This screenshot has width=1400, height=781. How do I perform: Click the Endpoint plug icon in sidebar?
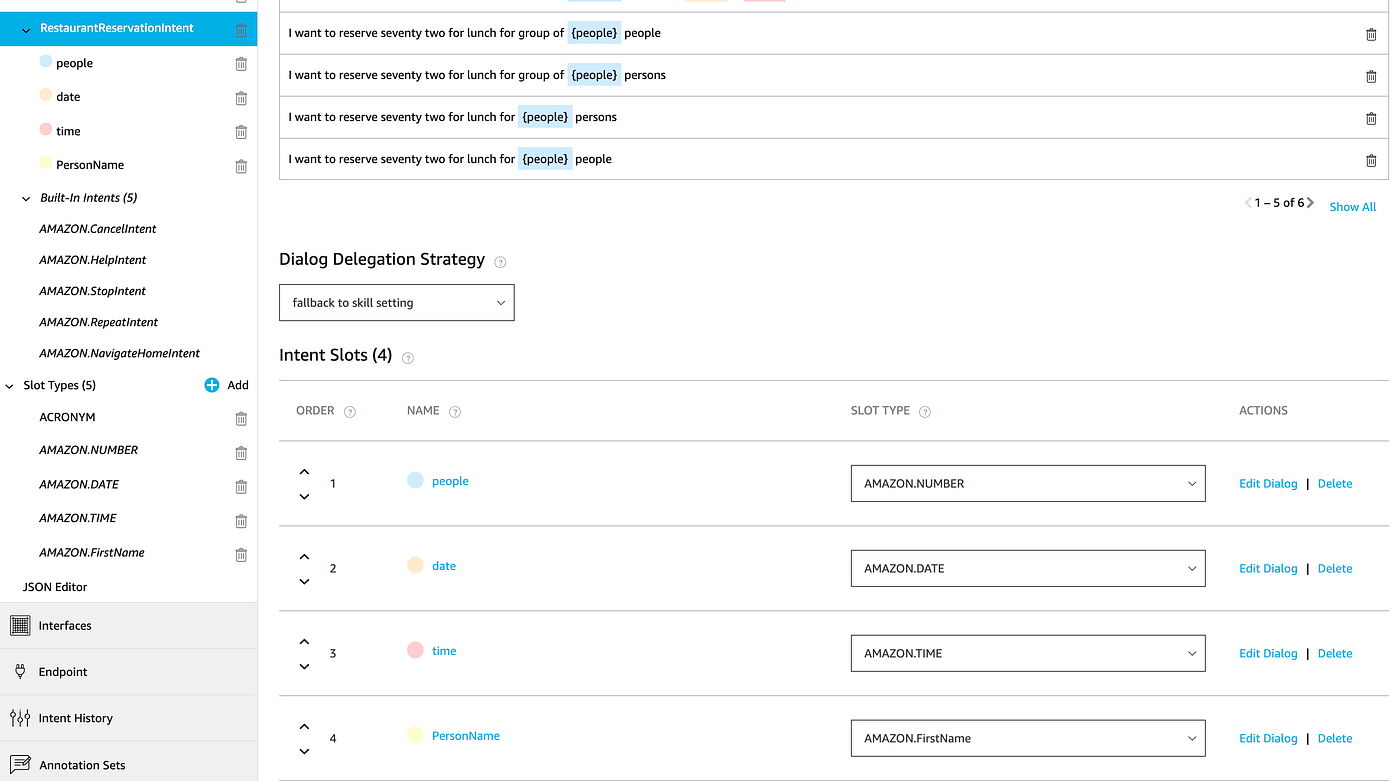[18, 671]
